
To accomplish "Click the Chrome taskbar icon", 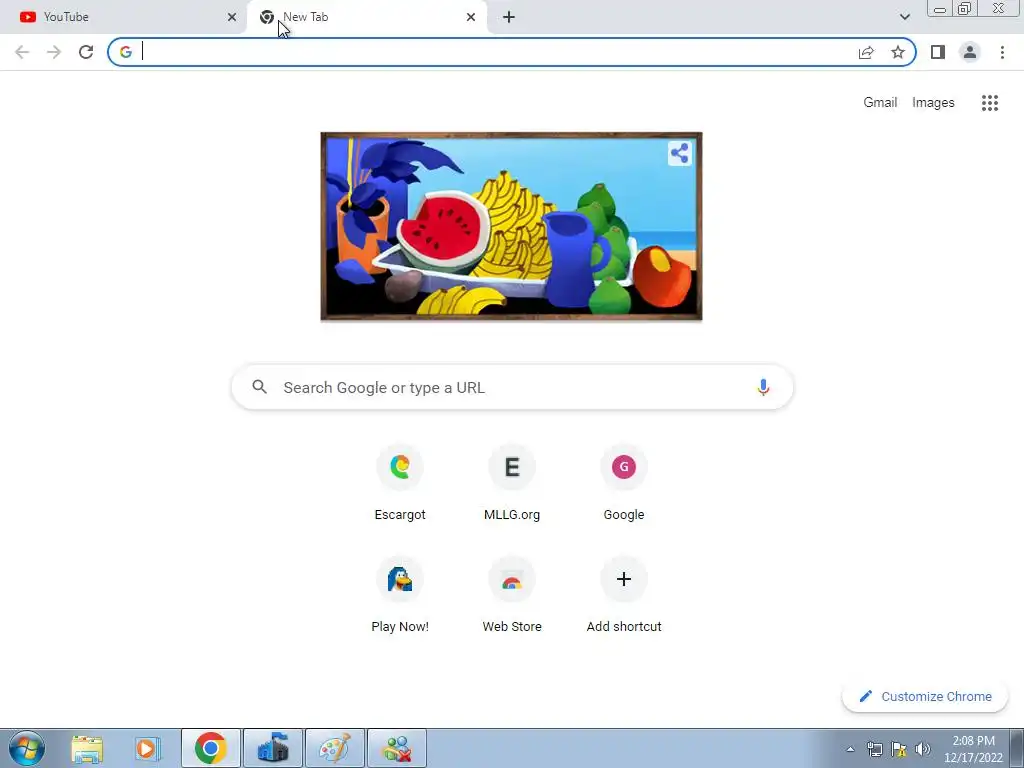I will tap(210, 748).
